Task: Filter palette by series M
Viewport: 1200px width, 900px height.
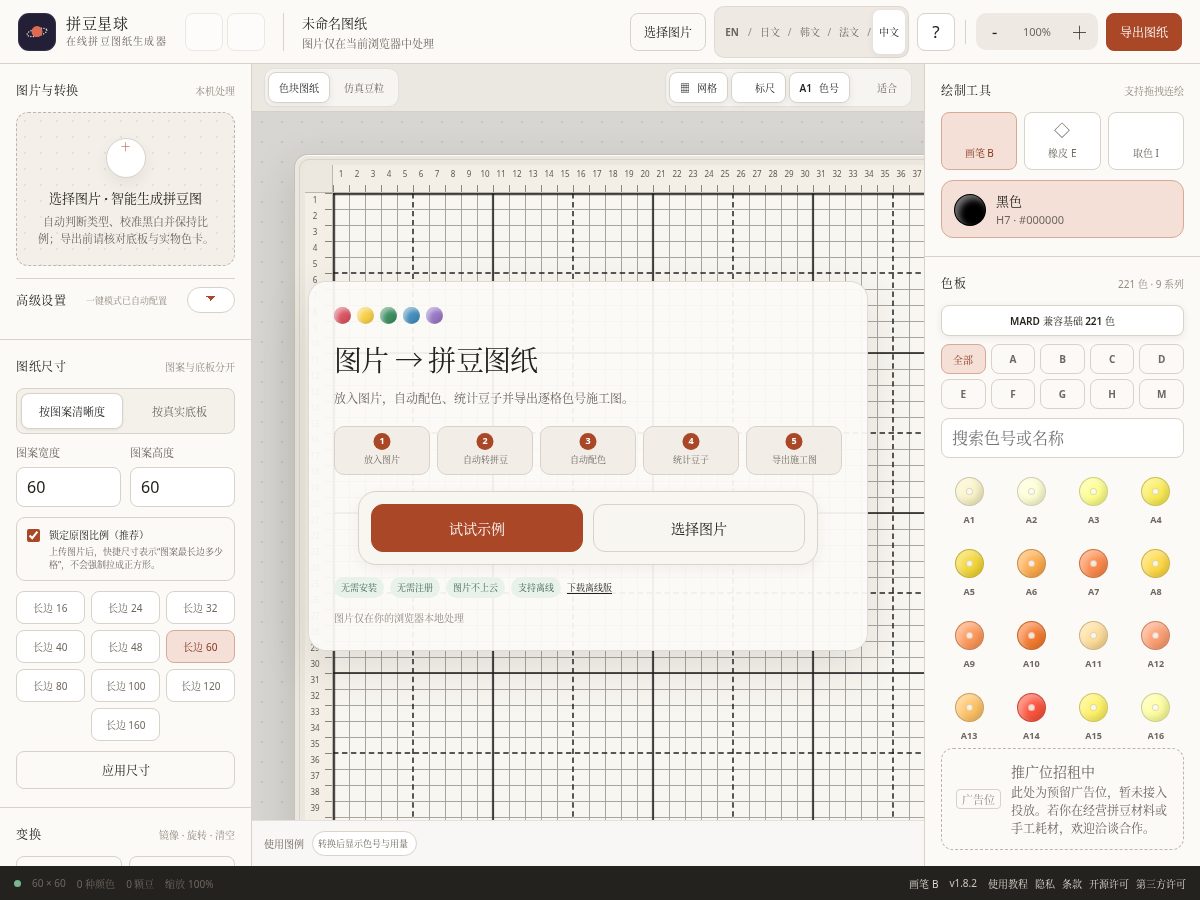Action: click(1161, 394)
